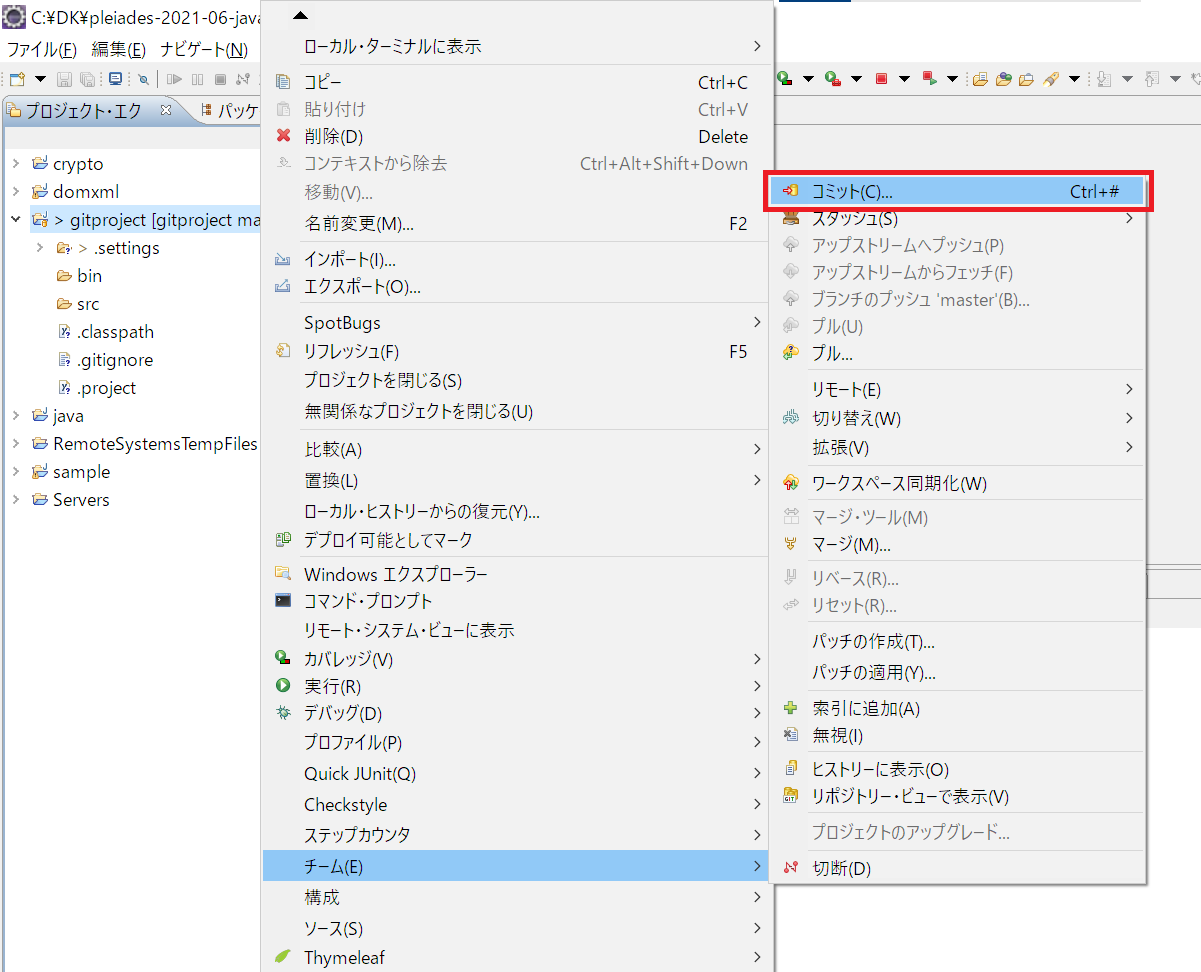Screen dimensions: 1201x972
Task: Choose Windows エクスプローラー menu entry
Action: pos(515,574)
